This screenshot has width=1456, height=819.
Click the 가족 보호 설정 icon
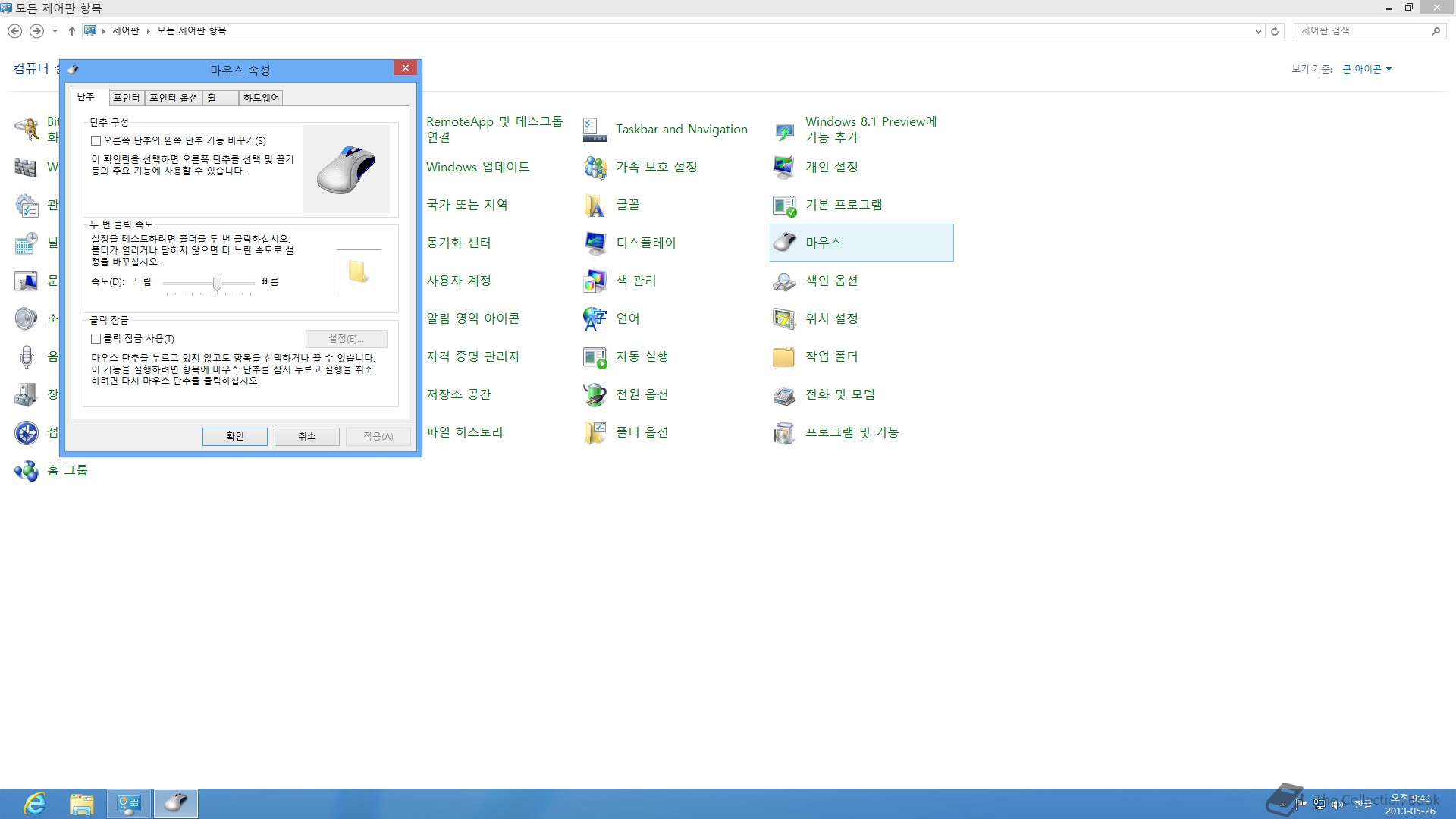pyautogui.click(x=595, y=167)
